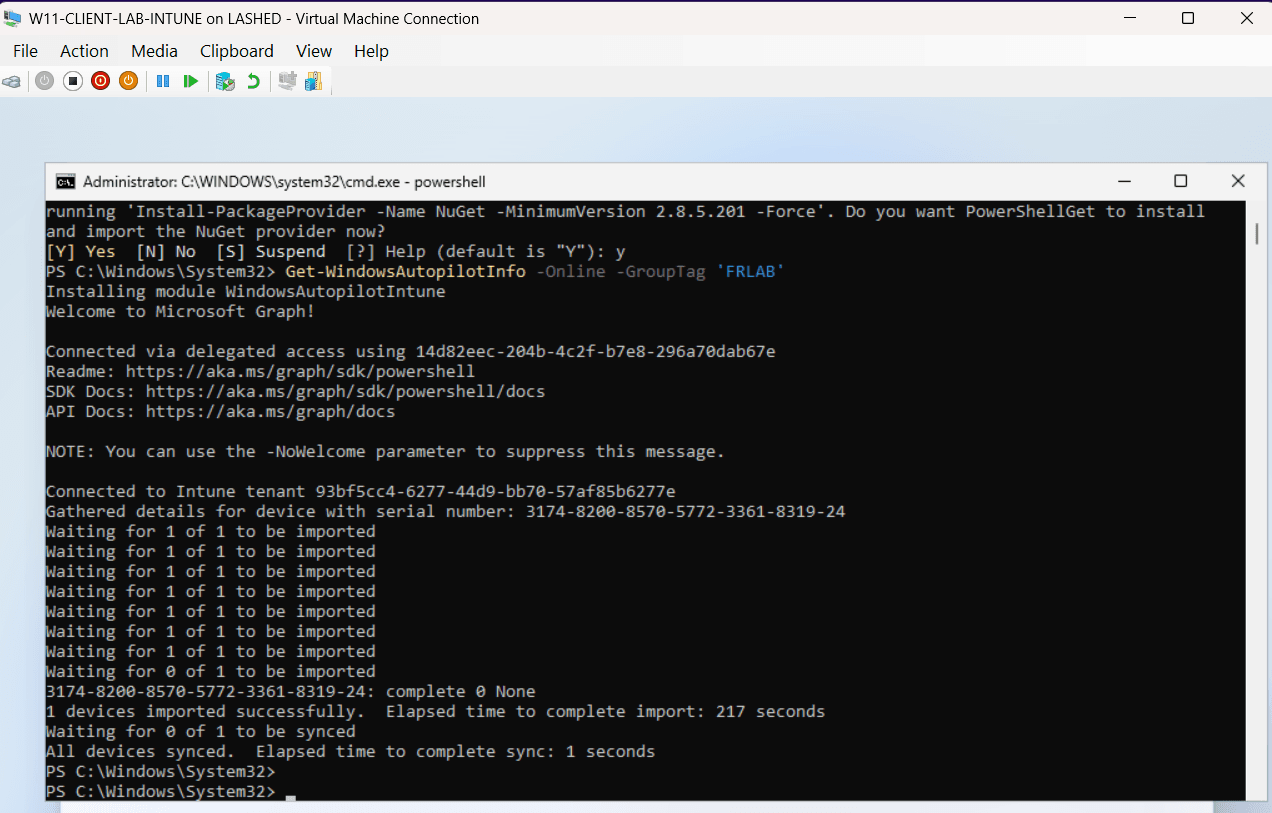
Task: Save VM state with the orange power icon
Action: click(x=128, y=82)
